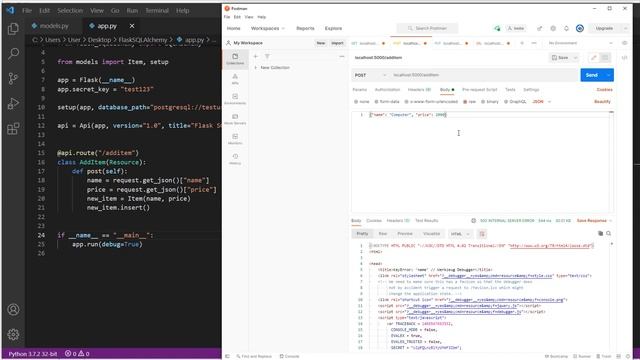Click the plus icon to create collection

(x=256, y=56)
